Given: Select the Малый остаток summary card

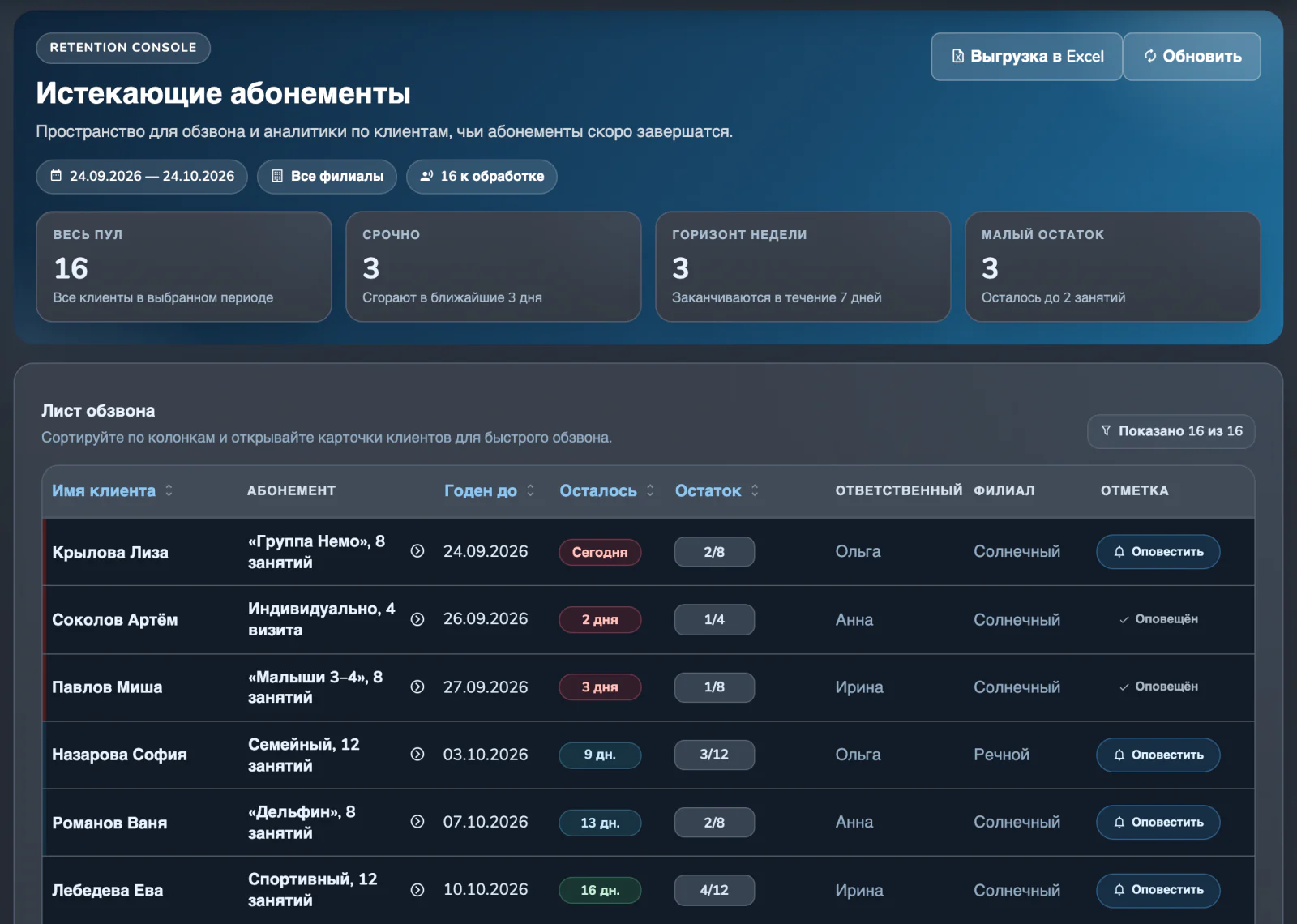Looking at the screenshot, I should pyautogui.click(x=1113, y=267).
